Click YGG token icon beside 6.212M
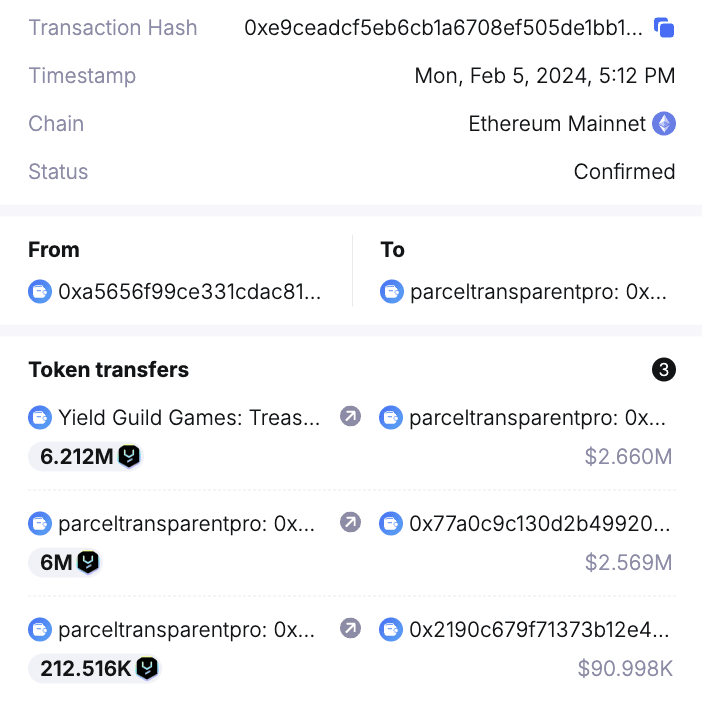The width and height of the screenshot is (702, 702). tap(130, 457)
